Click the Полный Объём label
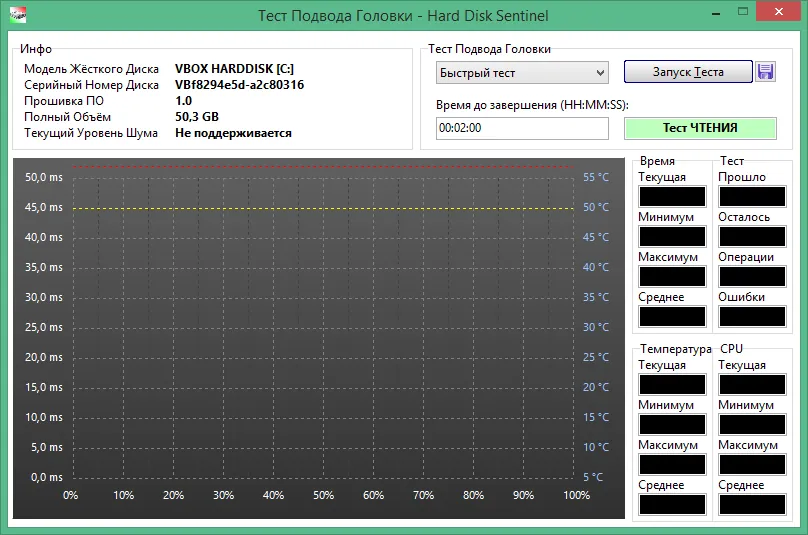Image resolution: width=808 pixels, height=535 pixels. (68, 117)
